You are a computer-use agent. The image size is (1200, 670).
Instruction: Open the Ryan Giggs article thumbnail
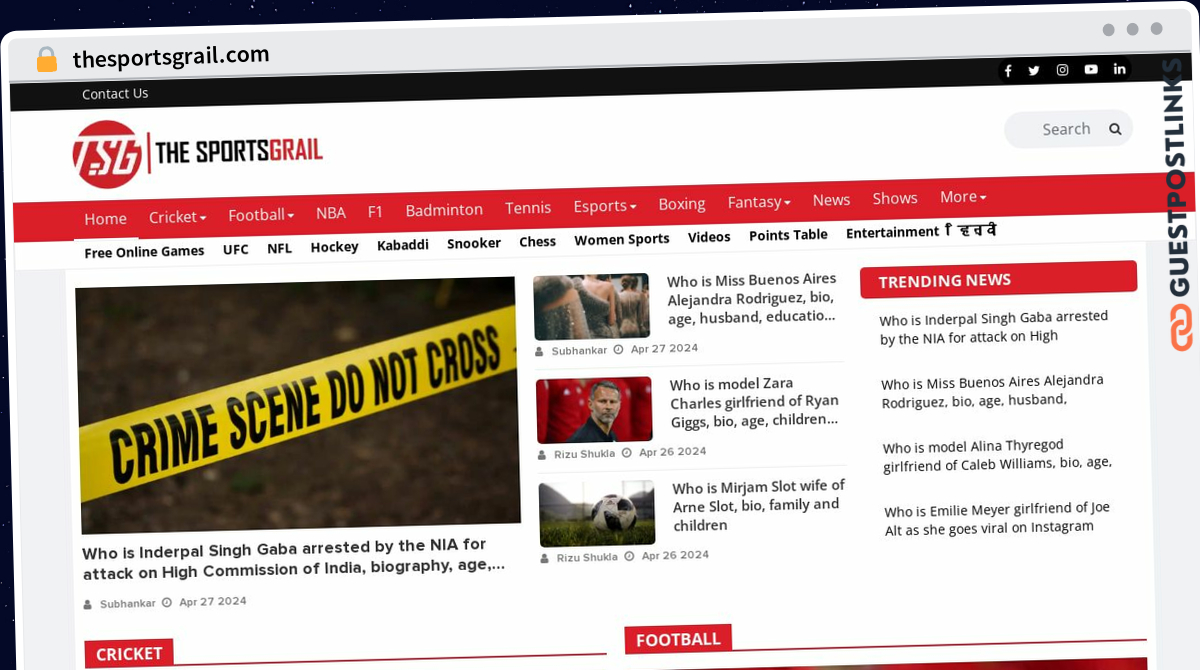pos(594,410)
